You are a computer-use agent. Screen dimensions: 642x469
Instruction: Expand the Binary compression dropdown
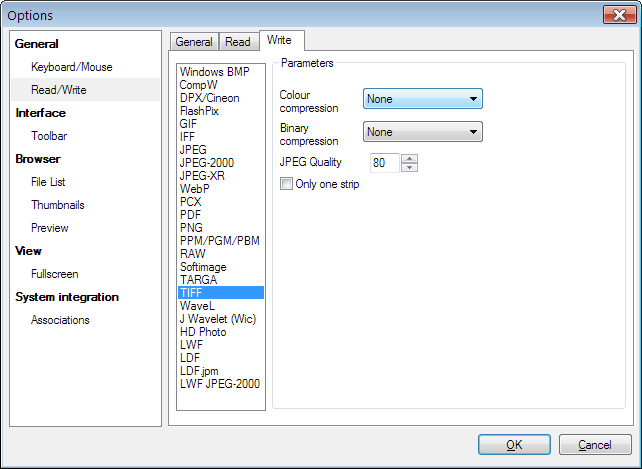tap(423, 132)
